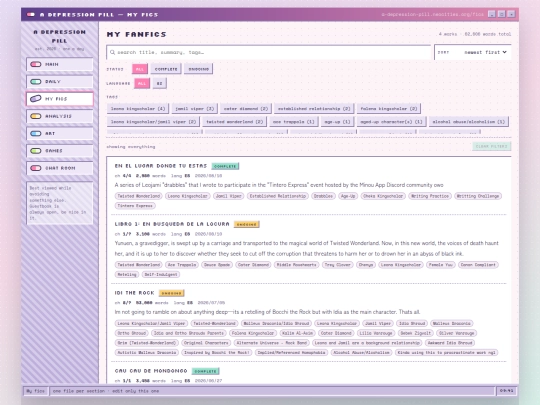Image resolution: width=540 pixels, height=405 pixels.
Task: Click the Canon Compliant tag pill
Action: click(478, 265)
